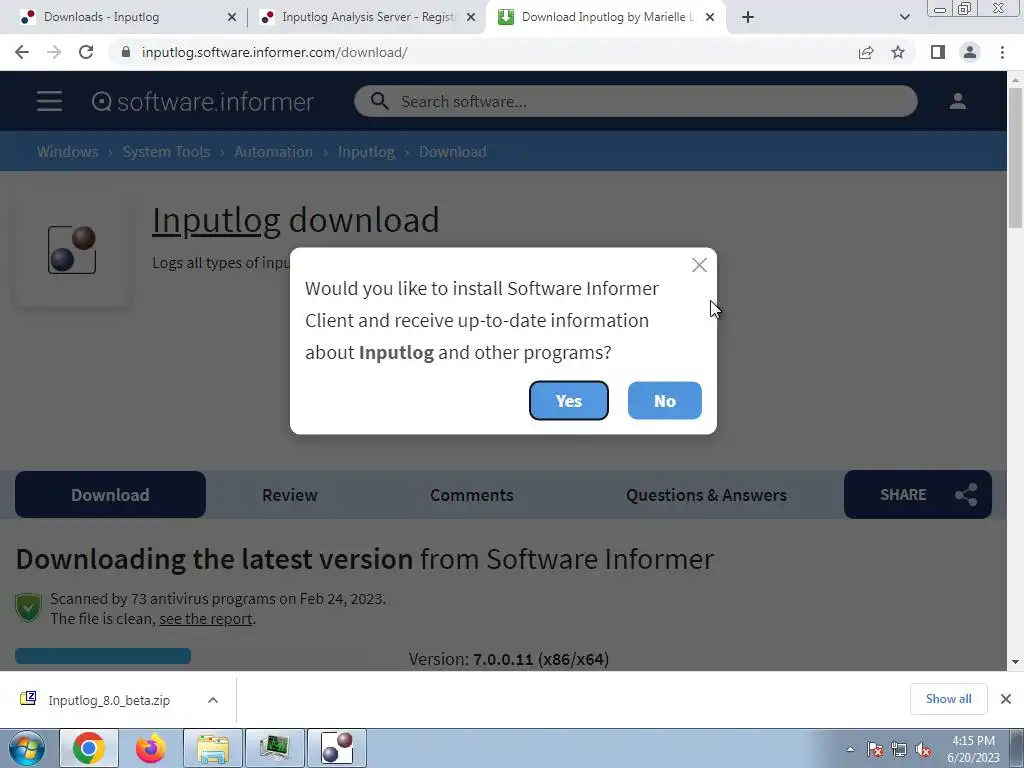Go back with the browser back arrow
Image resolution: width=1024 pixels, height=768 pixels.
click(22, 52)
